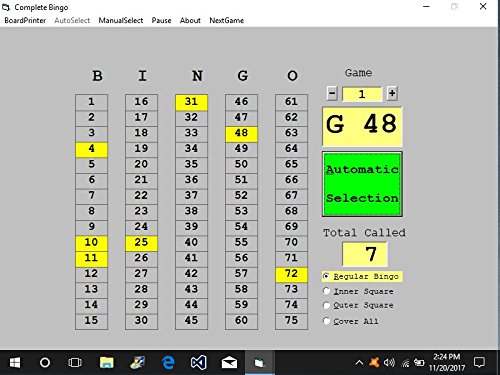This screenshot has width=500, height=375.
Task: Open Cortana search circle in taskbar
Action: [x=45, y=363]
